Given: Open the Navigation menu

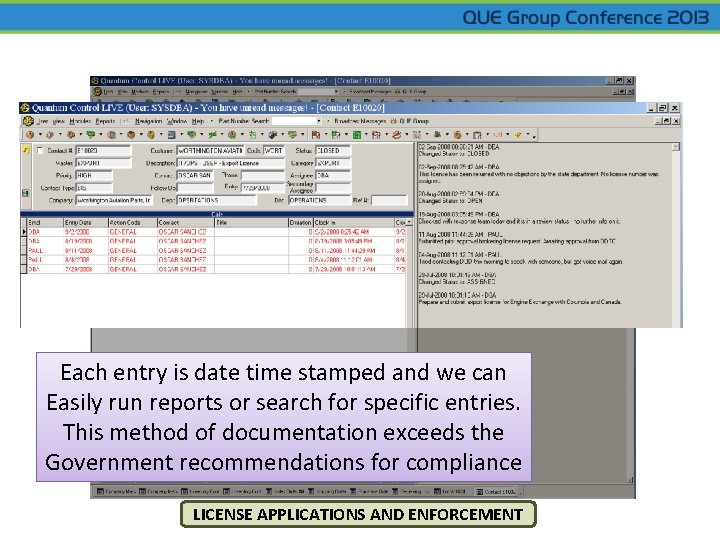Looking at the screenshot, I should (148, 121).
